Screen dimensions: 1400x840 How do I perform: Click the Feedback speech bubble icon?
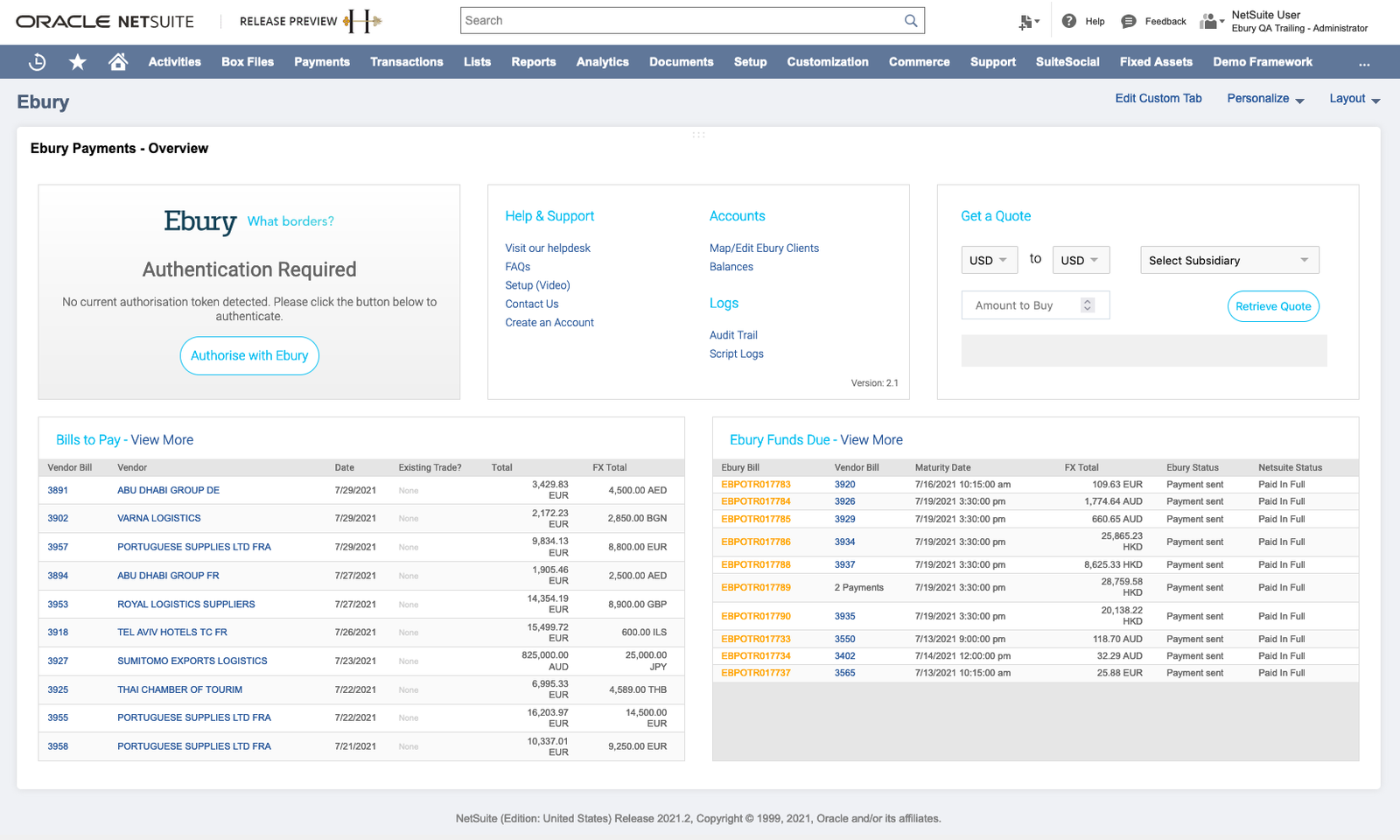[1129, 21]
